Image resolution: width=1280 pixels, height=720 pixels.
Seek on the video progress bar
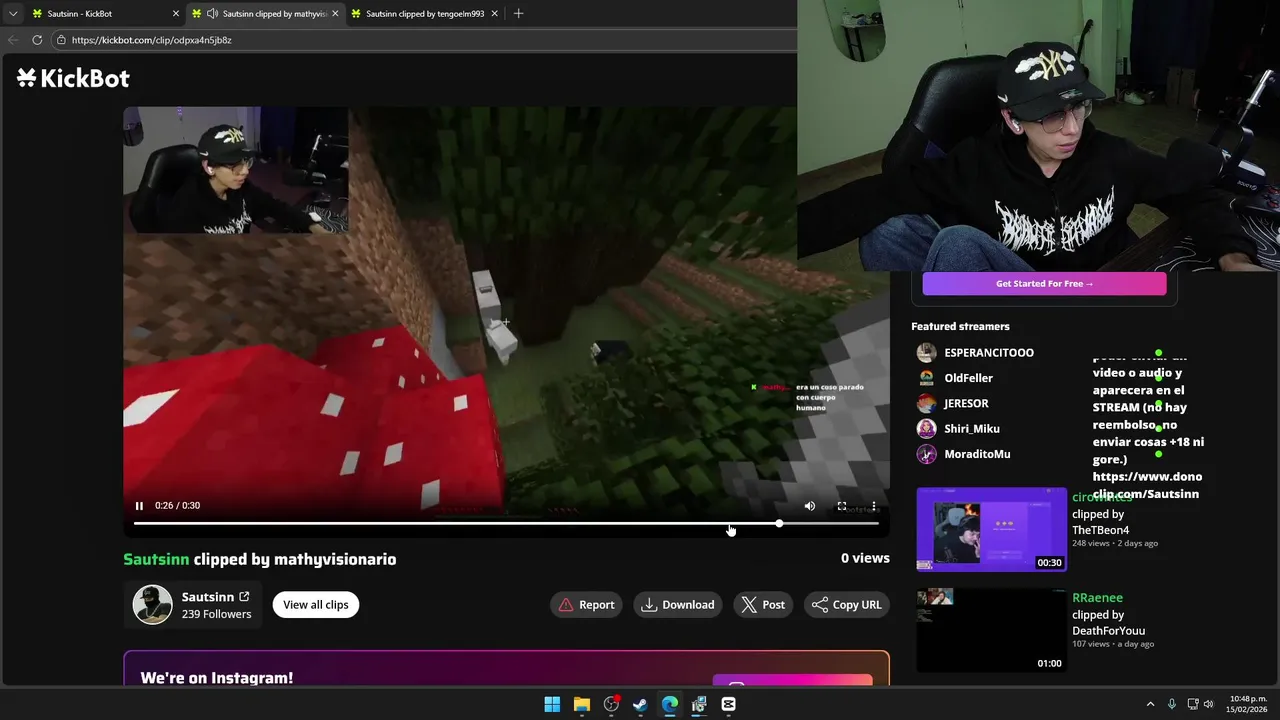pos(506,523)
